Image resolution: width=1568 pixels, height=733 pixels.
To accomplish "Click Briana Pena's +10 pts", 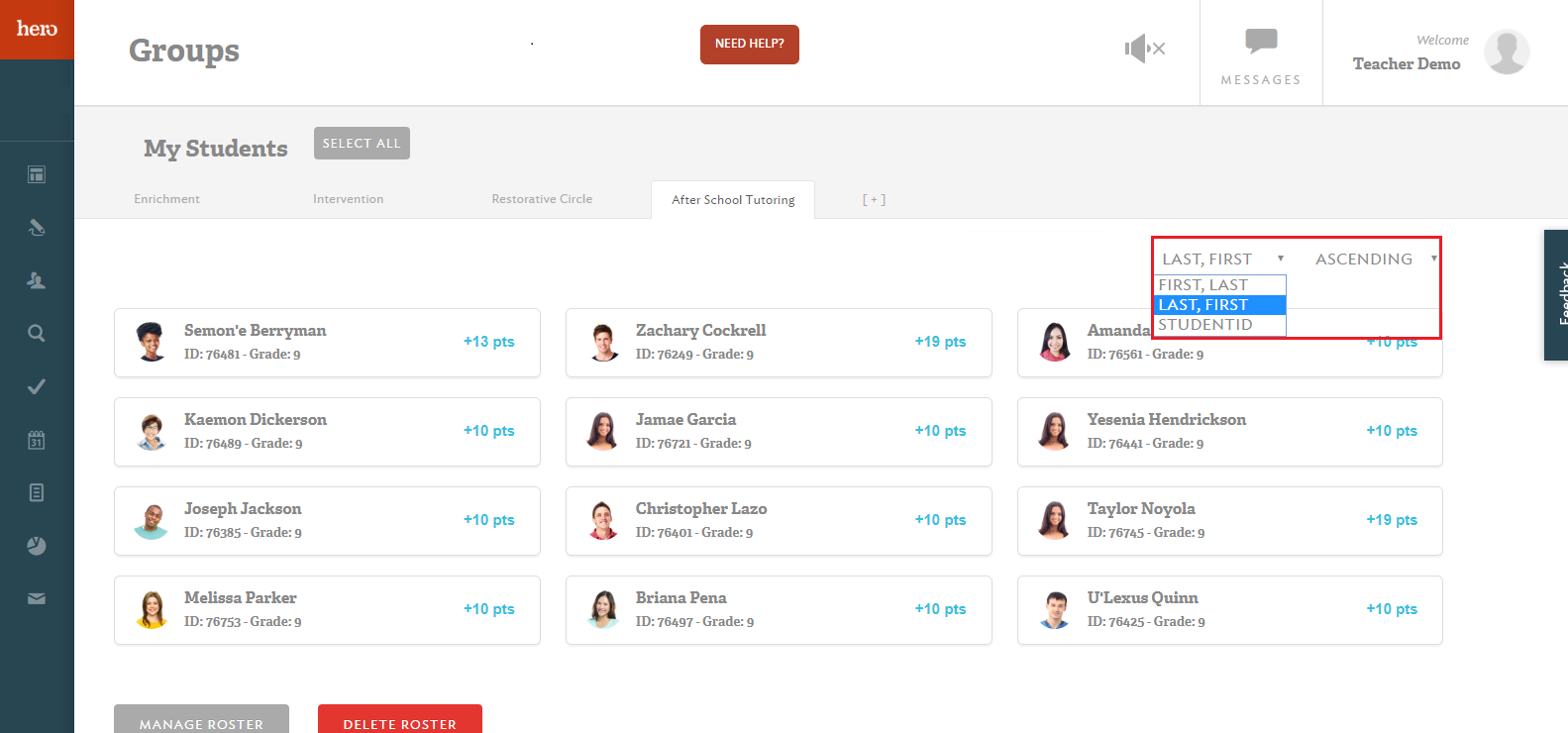I will coord(941,609).
